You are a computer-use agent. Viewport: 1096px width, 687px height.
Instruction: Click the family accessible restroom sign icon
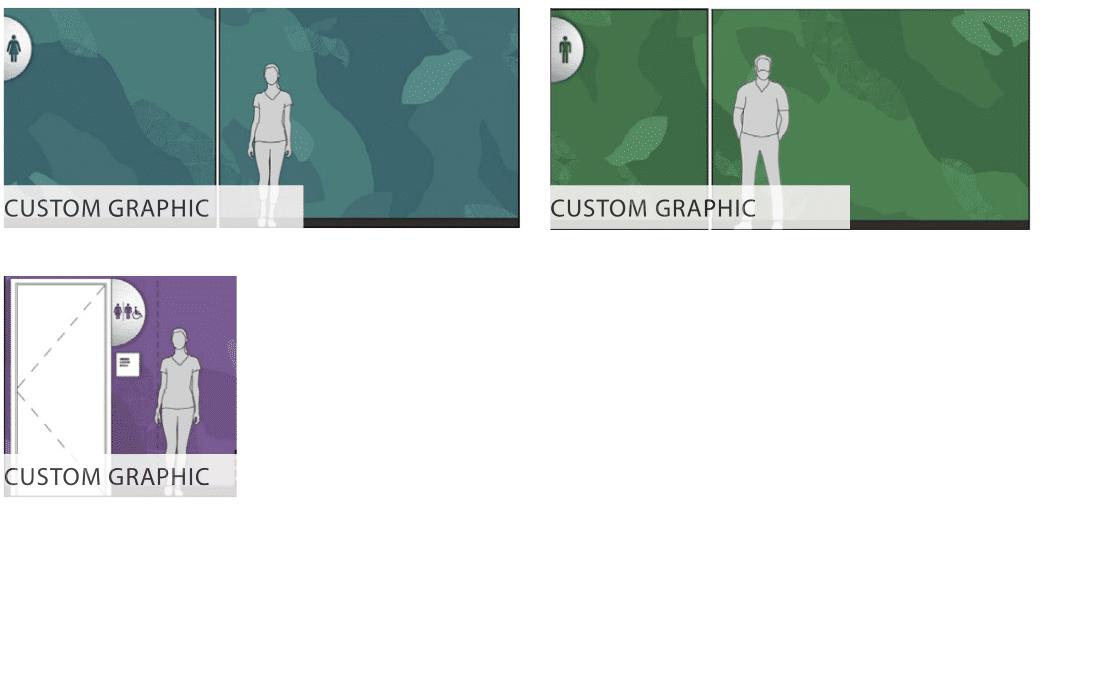[128, 312]
